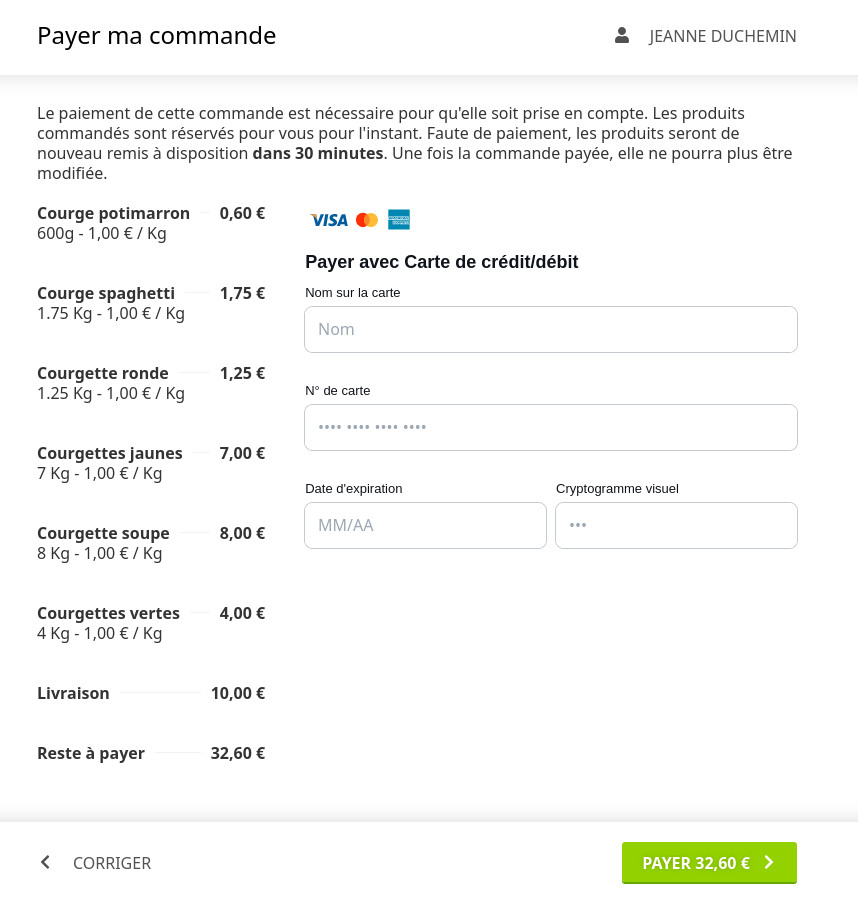Viewport: 858px width, 902px height.
Task: Focus the Nom sur la carte field
Action: tap(550, 329)
